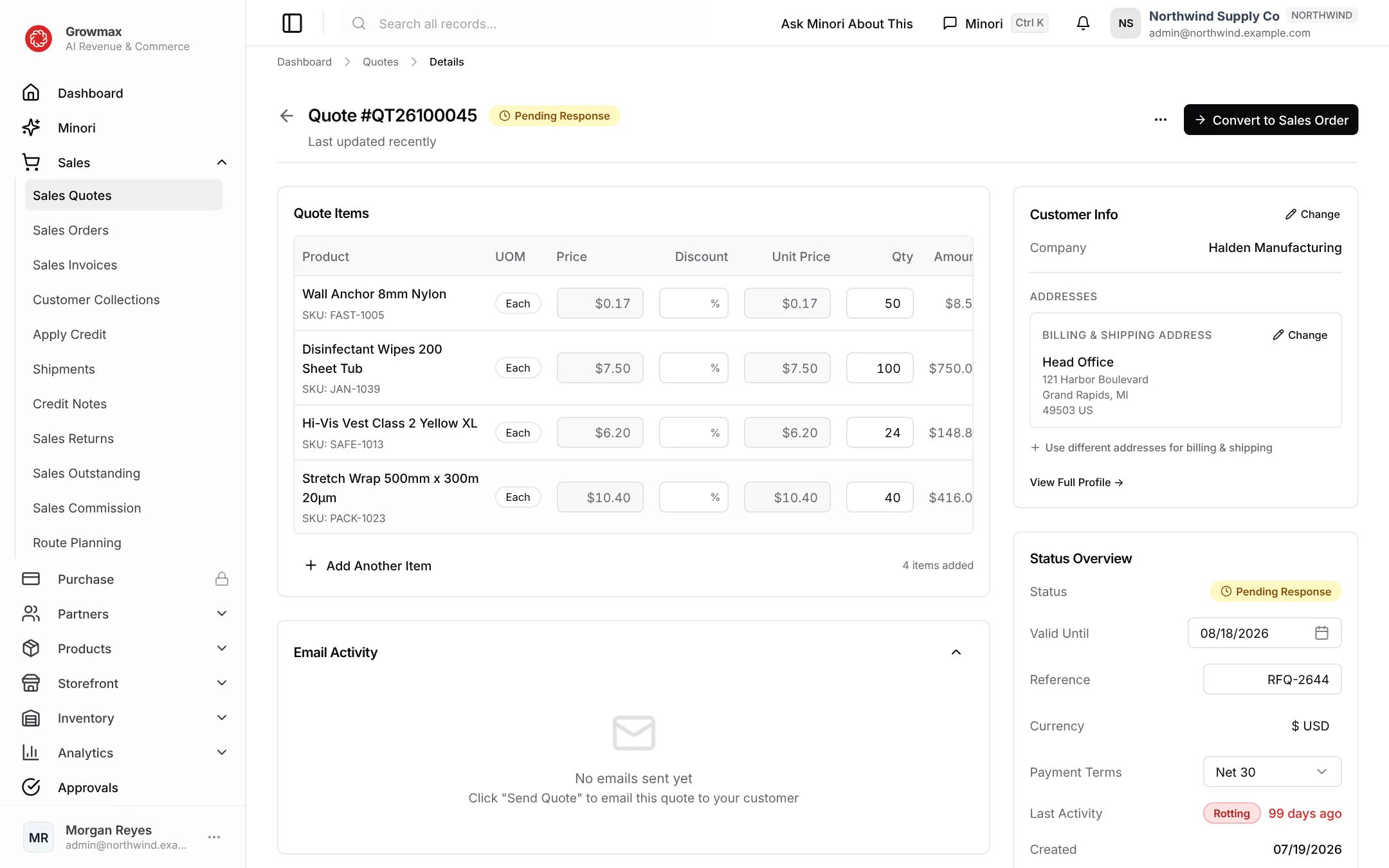Edit Qty field for Wall Anchor 8mm Nylon

[880, 303]
